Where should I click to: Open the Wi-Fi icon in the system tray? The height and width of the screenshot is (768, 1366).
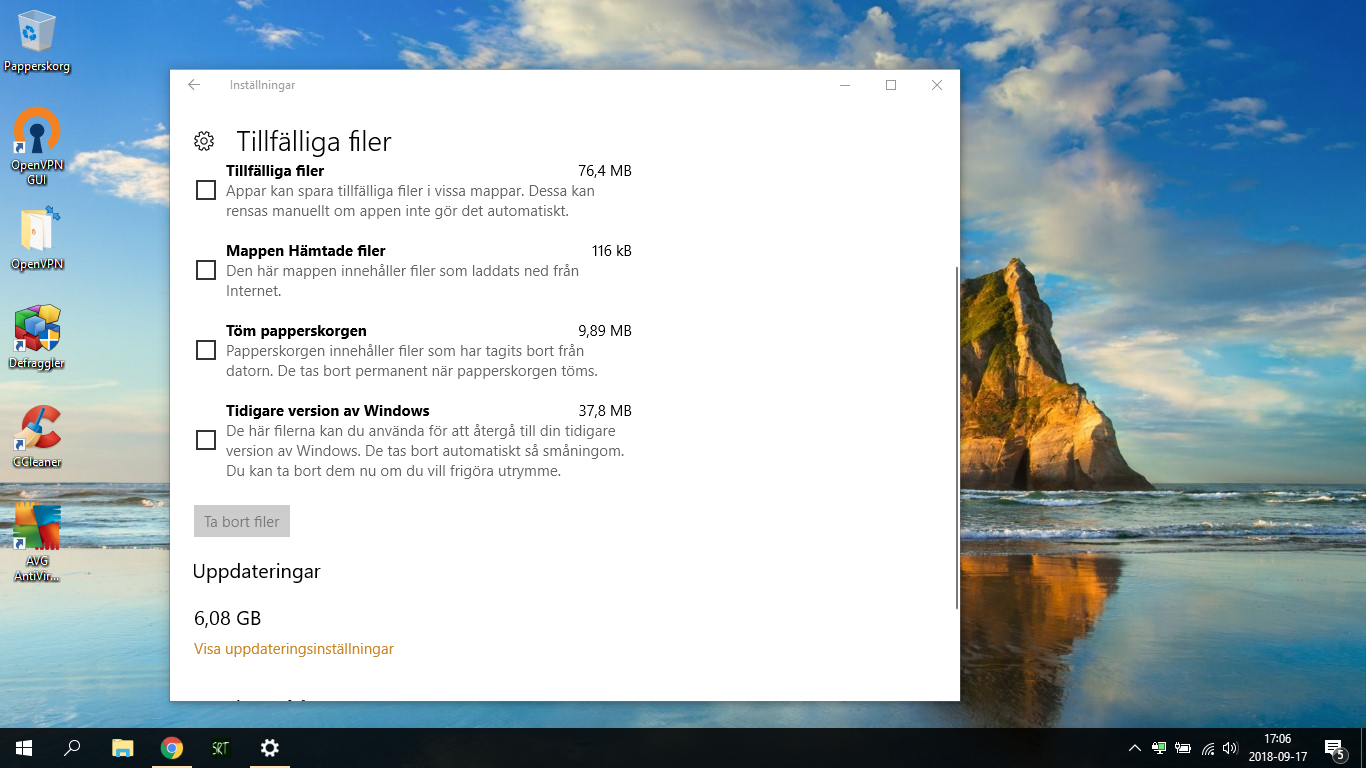point(1206,747)
